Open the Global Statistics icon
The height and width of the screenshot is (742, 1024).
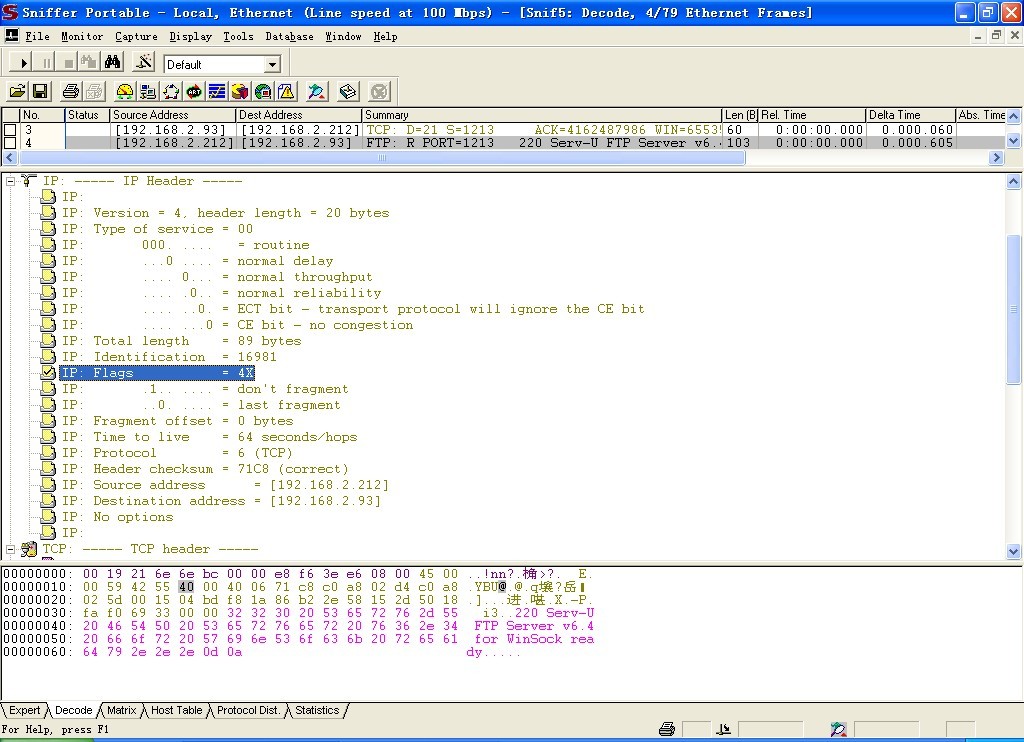click(x=263, y=91)
